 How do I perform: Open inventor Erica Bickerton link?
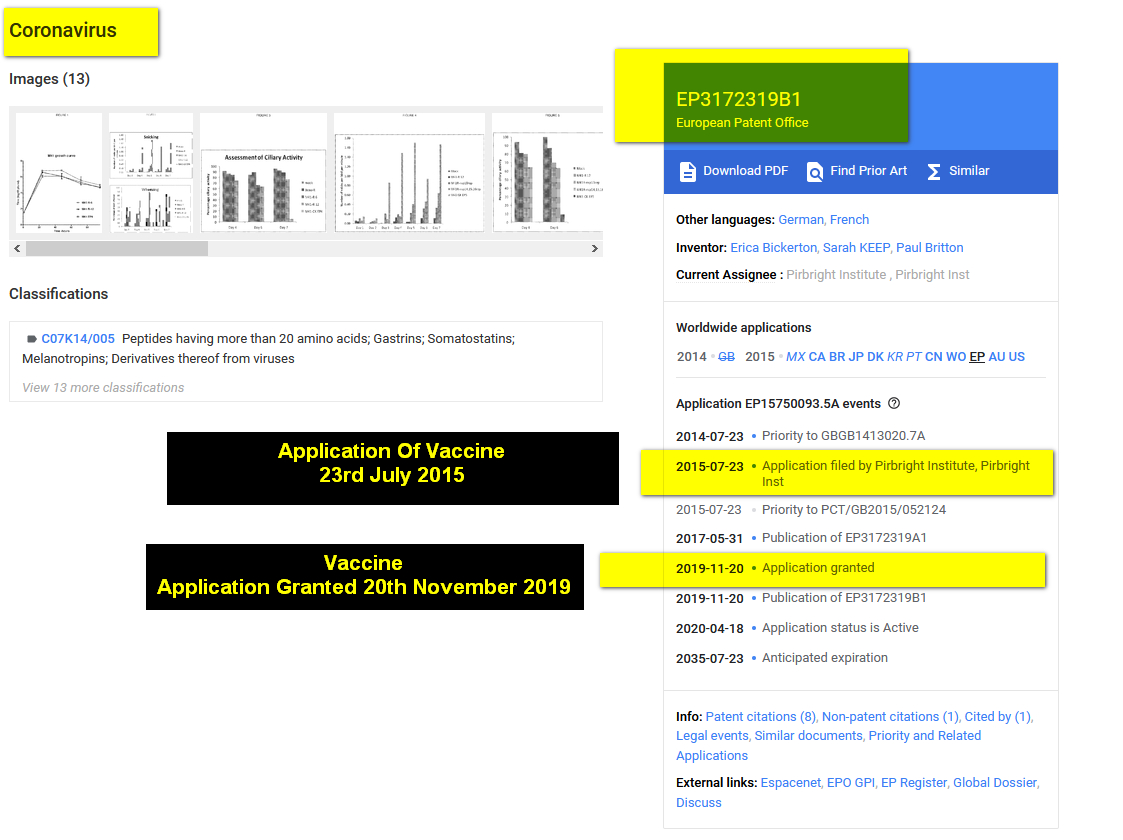pos(773,248)
